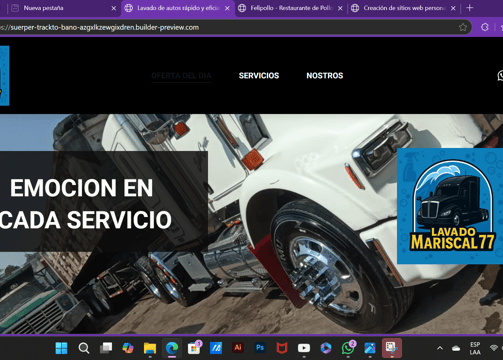Close the Felipollo tab
Viewport: 503px width, 360px height.
coord(340,8)
